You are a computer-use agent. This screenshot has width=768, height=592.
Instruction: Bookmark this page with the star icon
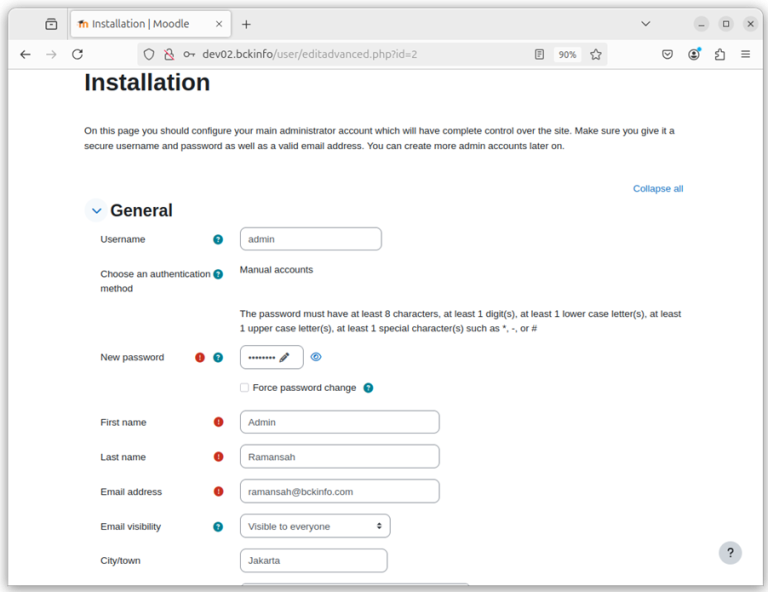point(596,54)
